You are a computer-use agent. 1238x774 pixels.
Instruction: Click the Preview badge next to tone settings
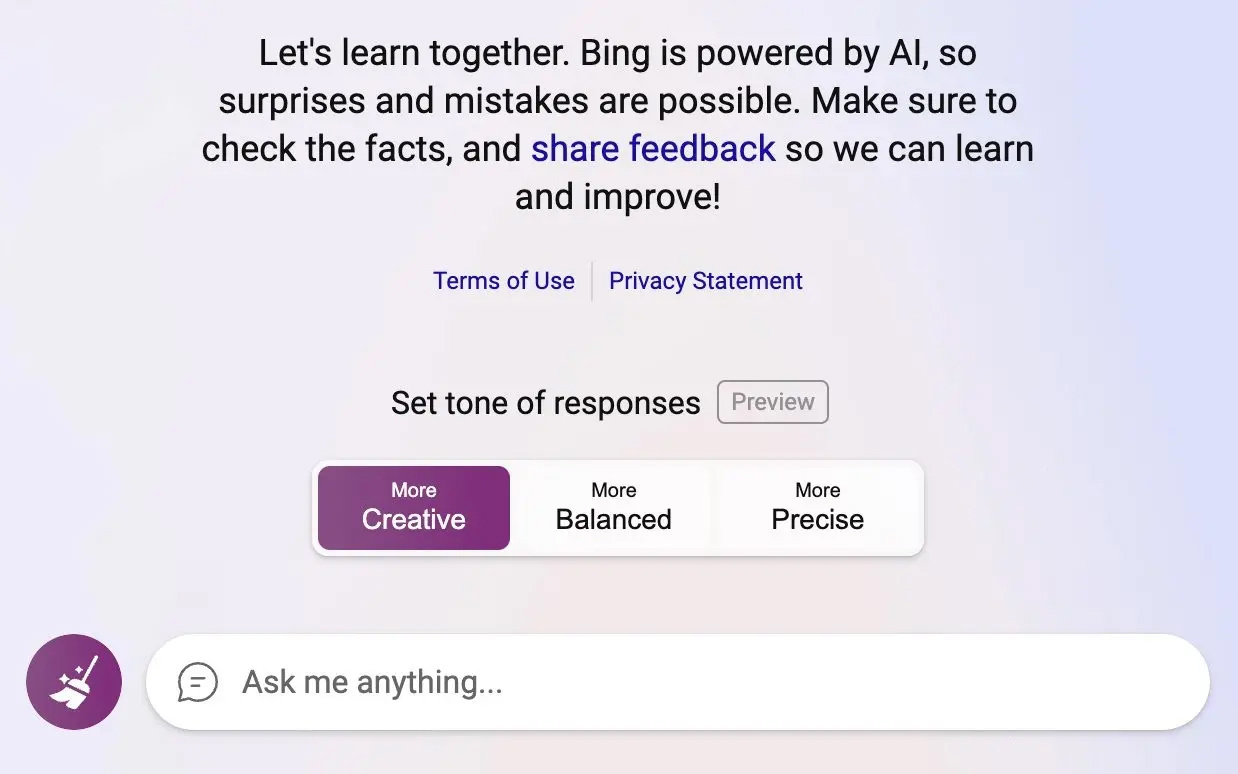(772, 402)
